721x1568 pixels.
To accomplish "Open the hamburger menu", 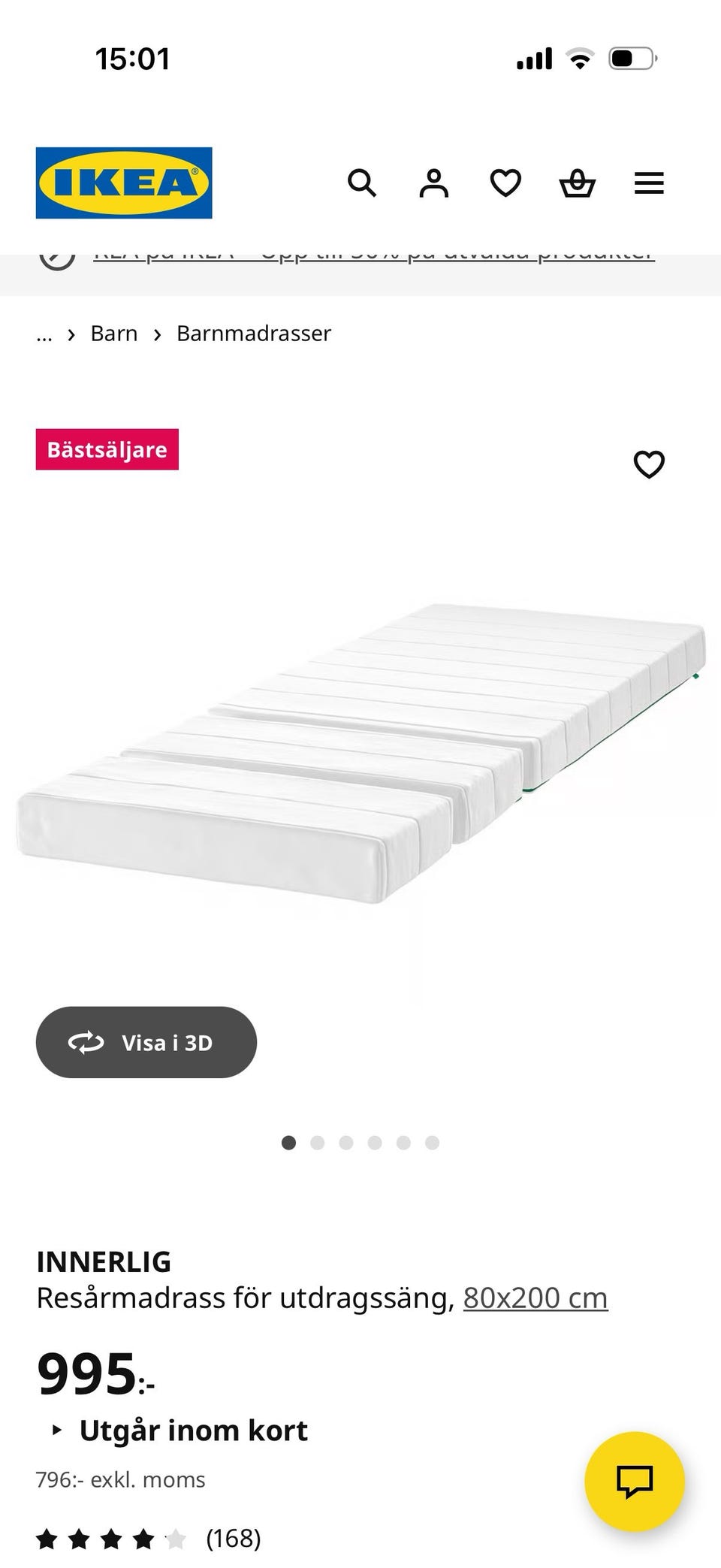I will 649,183.
